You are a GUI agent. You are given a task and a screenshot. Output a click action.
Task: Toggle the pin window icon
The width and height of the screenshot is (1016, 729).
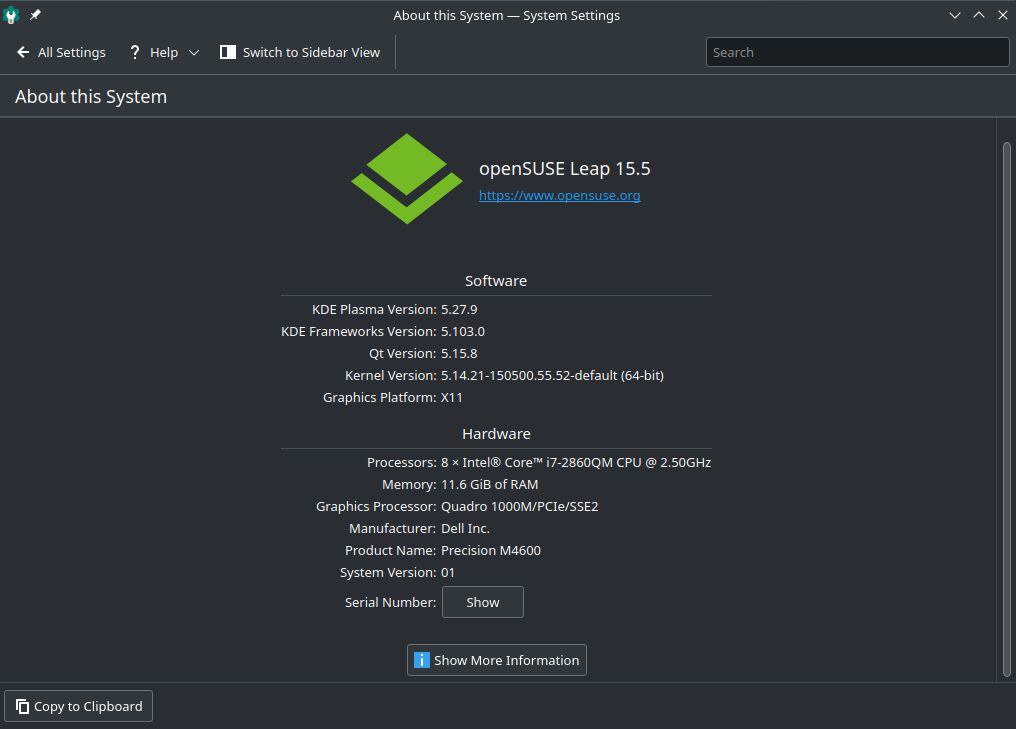point(35,15)
